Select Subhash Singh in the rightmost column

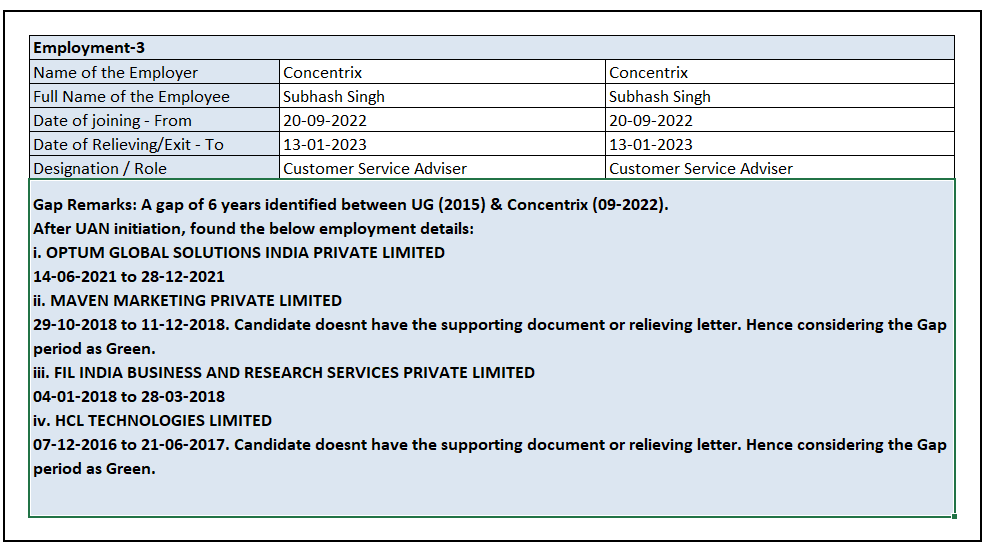779,96
